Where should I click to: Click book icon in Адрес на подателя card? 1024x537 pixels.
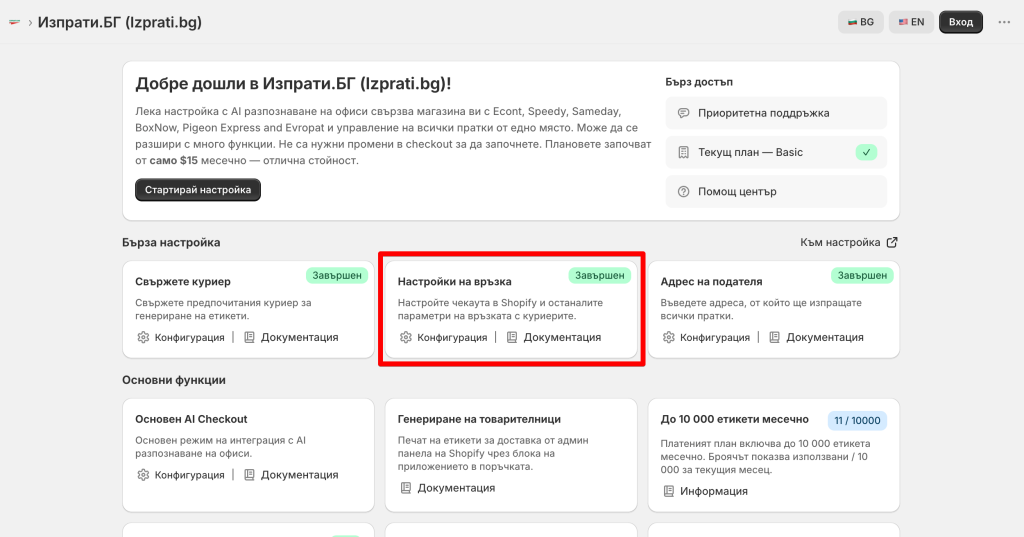coord(774,337)
